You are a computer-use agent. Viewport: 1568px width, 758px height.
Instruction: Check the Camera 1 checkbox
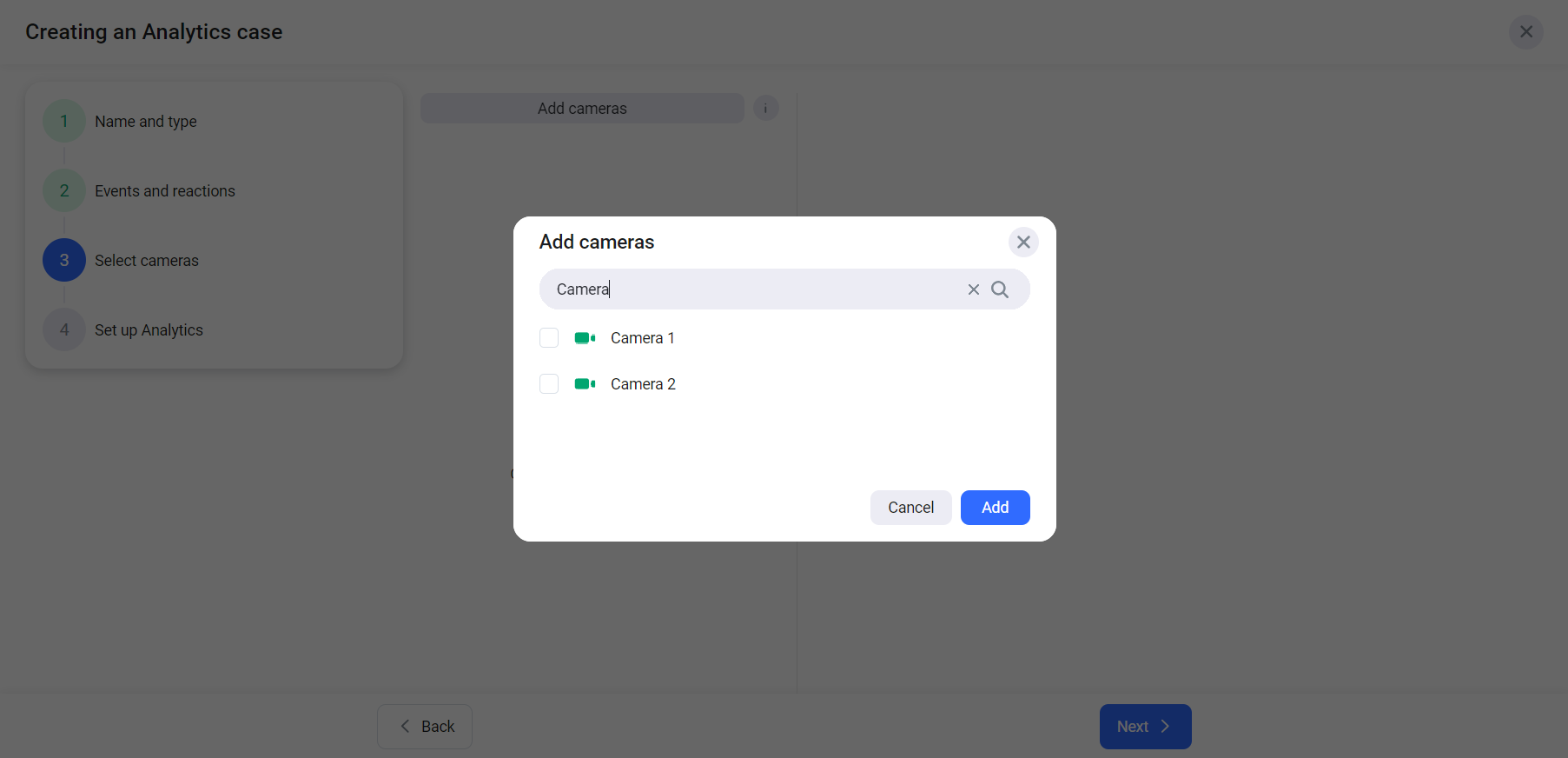point(549,338)
